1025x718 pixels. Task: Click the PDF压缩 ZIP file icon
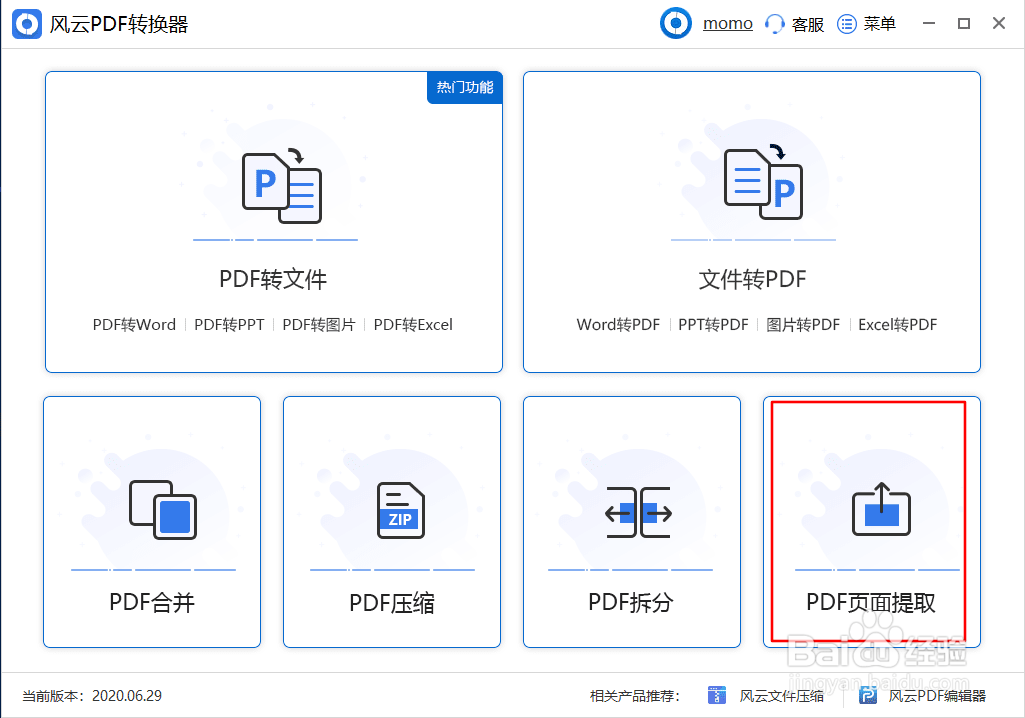tap(401, 510)
